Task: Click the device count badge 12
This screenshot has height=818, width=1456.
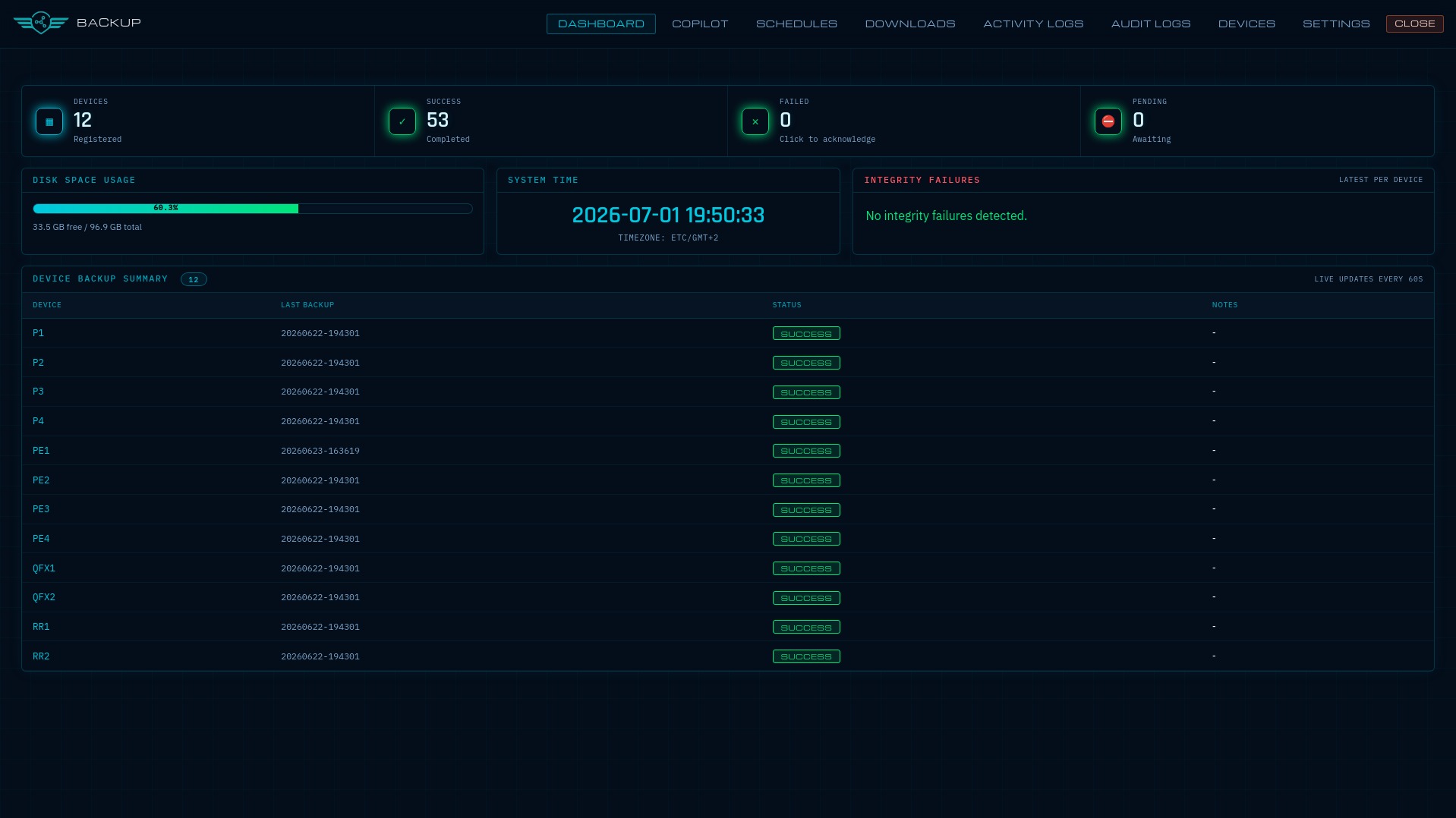Action: pos(194,279)
